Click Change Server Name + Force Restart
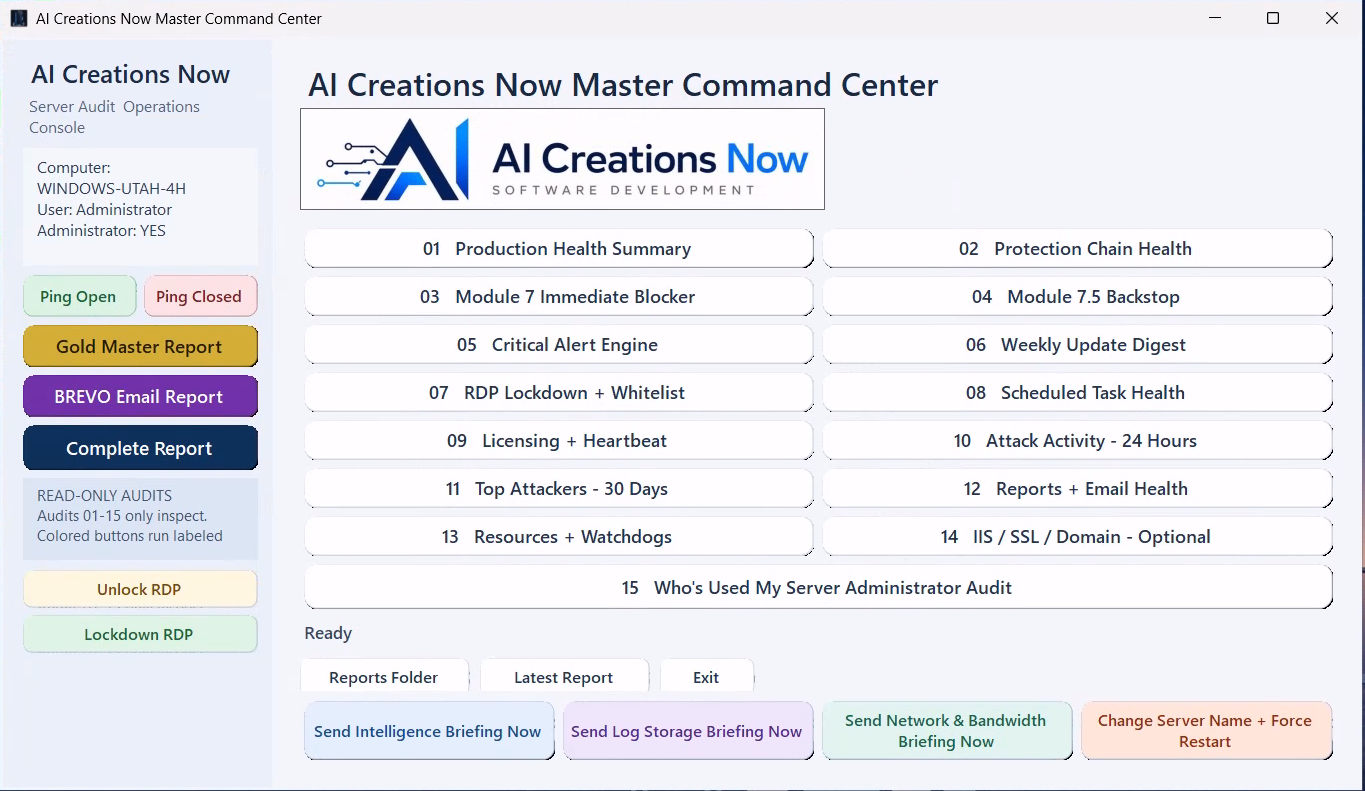Image resolution: width=1365 pixels, height=791 pixels. 1205,731
